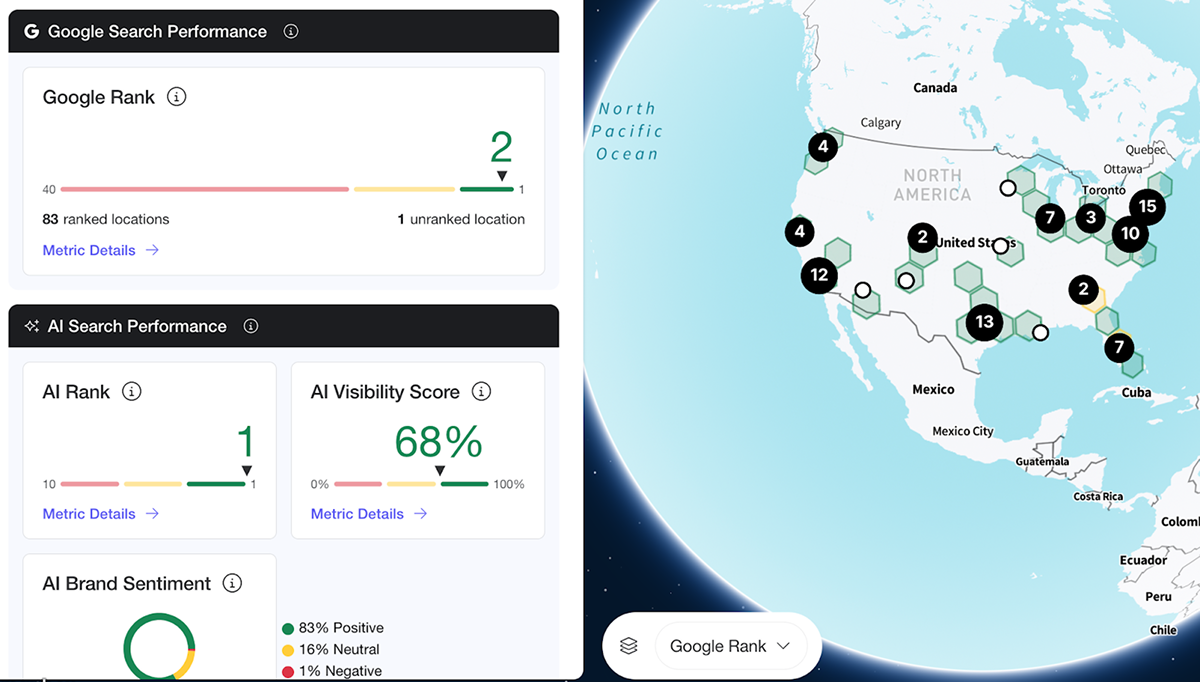
Task: Select the map cluster labeled 13
Action: tap(985, 321)
